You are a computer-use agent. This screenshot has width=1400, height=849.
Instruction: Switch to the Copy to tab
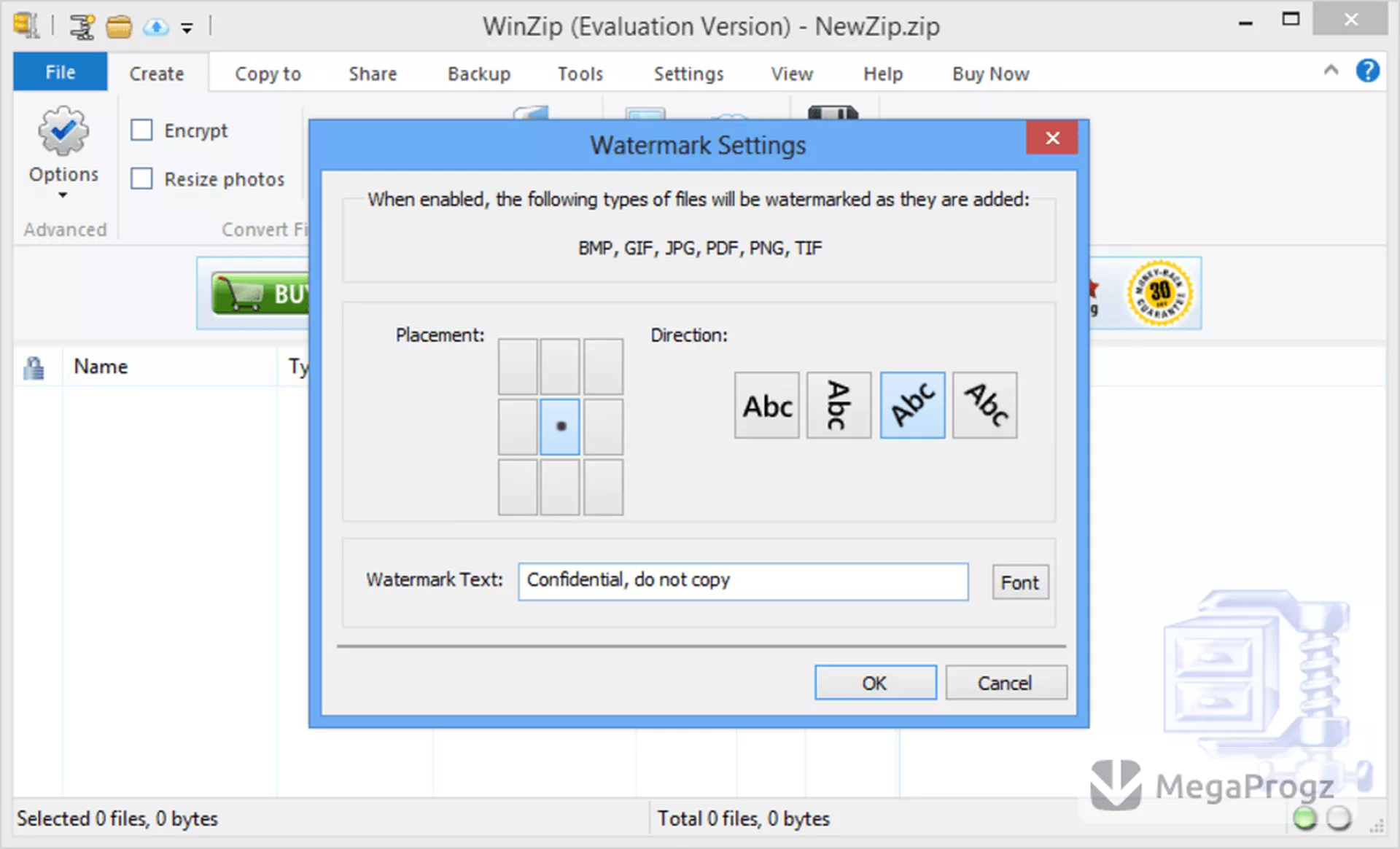pyautogui.click(x=268, y=74)
